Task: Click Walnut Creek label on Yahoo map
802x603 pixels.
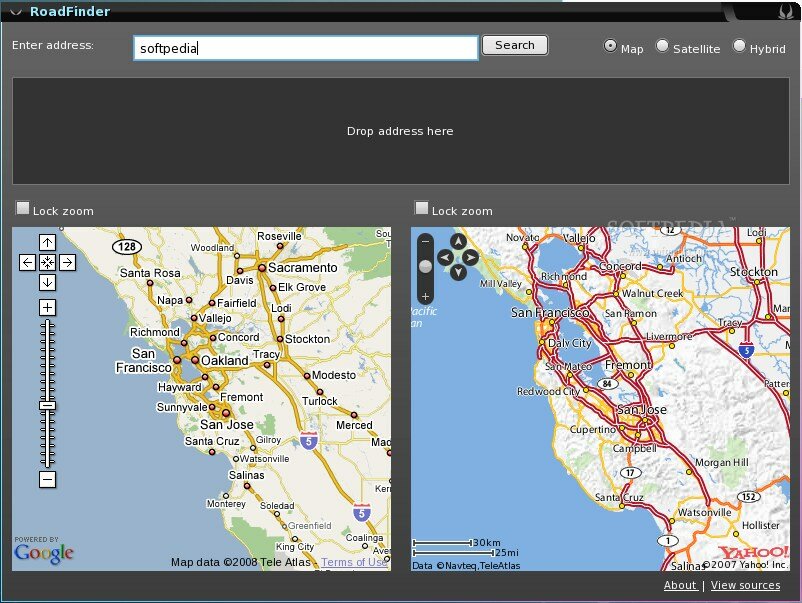Action: [x=652, y=294]
